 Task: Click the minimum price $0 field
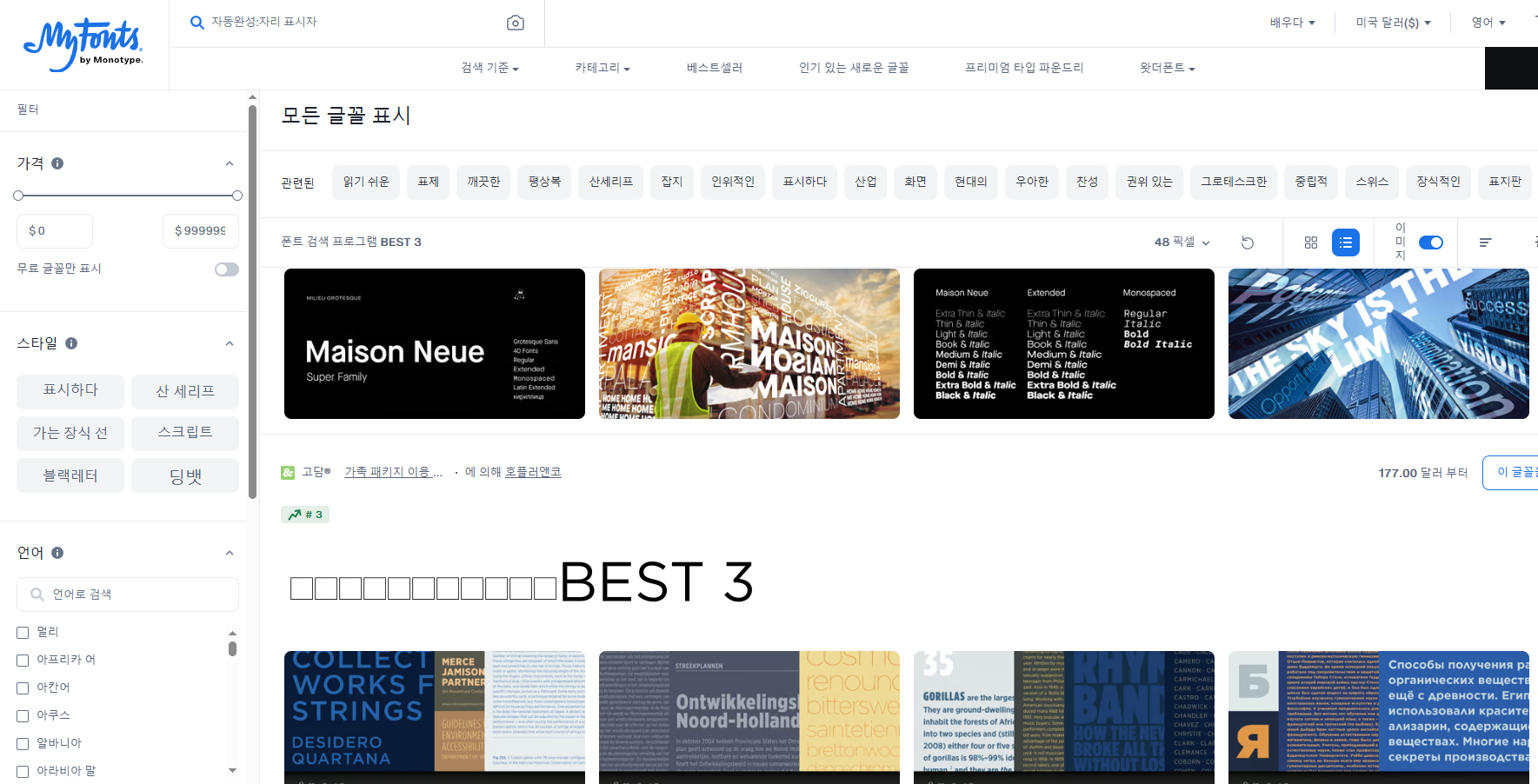(55, 231)
